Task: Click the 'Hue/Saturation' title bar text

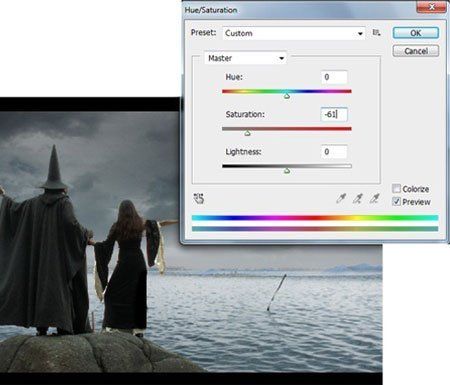Action: click(211, 10)
